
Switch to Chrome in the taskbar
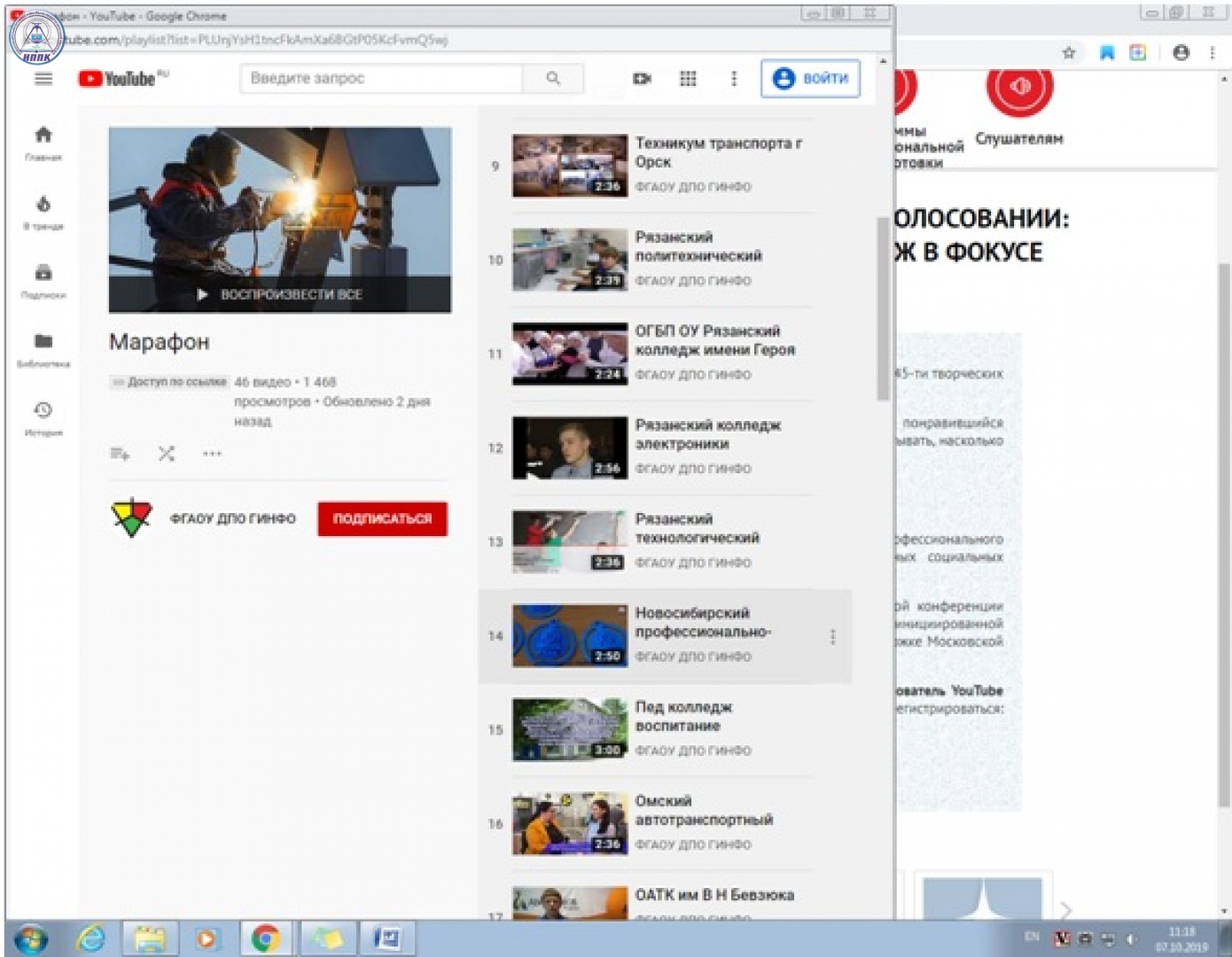coord(266,938)
